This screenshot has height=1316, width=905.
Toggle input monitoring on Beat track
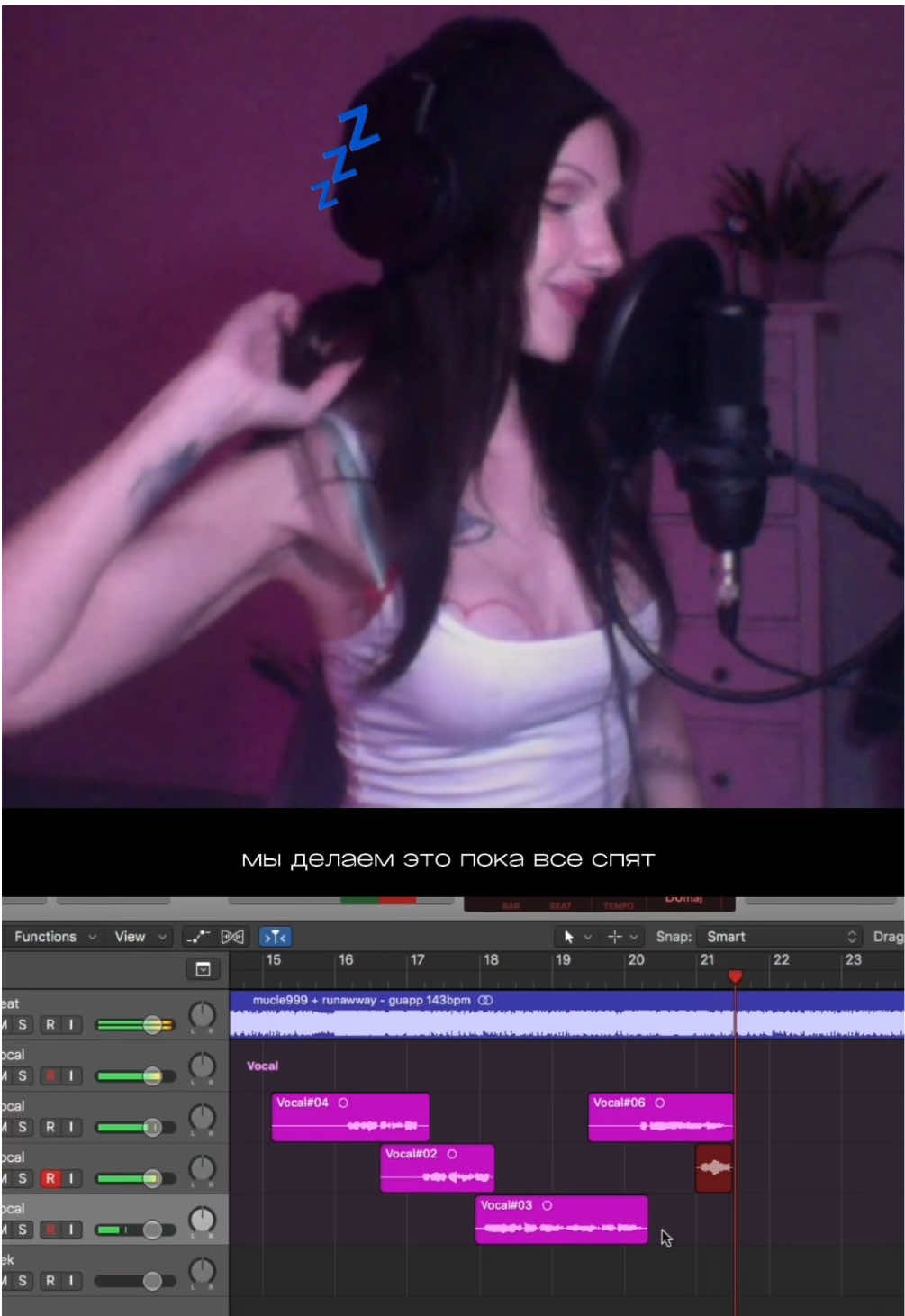coord(71,1024)
